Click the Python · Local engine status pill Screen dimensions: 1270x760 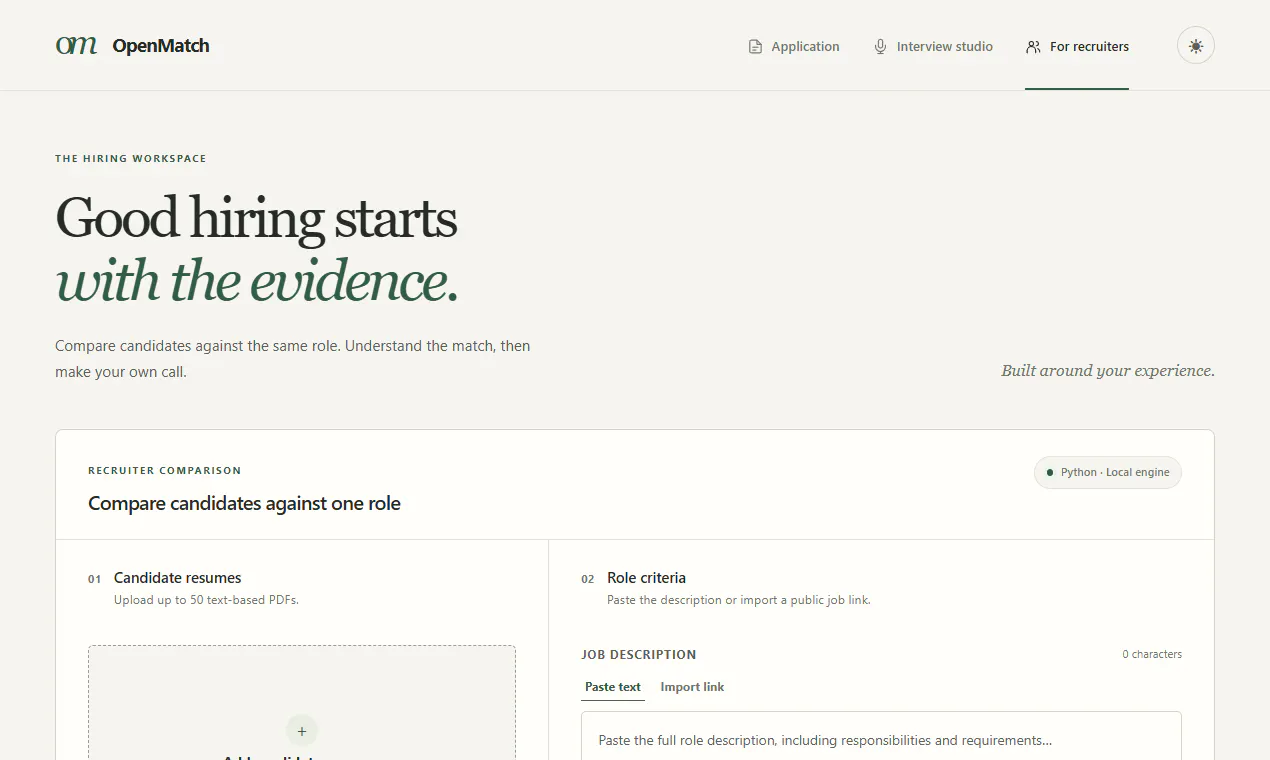(x=1108, y=473)
